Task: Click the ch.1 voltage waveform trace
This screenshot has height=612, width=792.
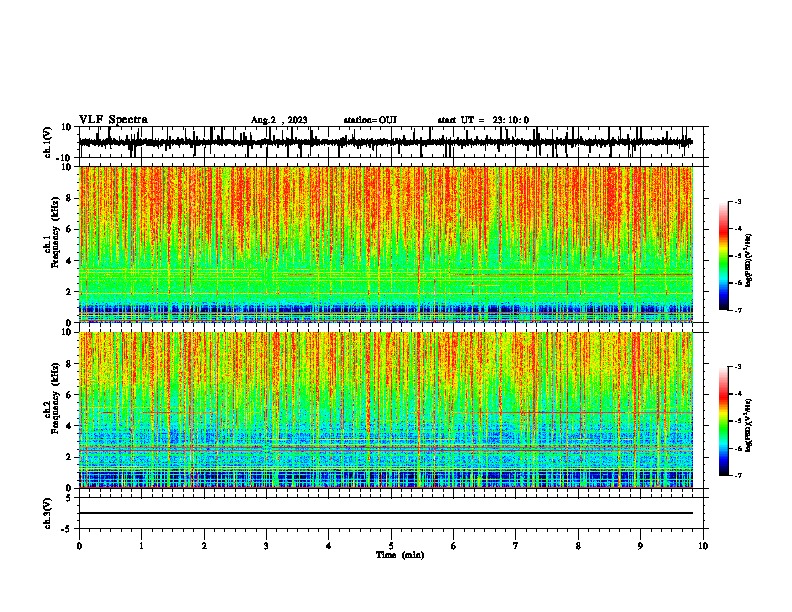Action: click(385, 142)
